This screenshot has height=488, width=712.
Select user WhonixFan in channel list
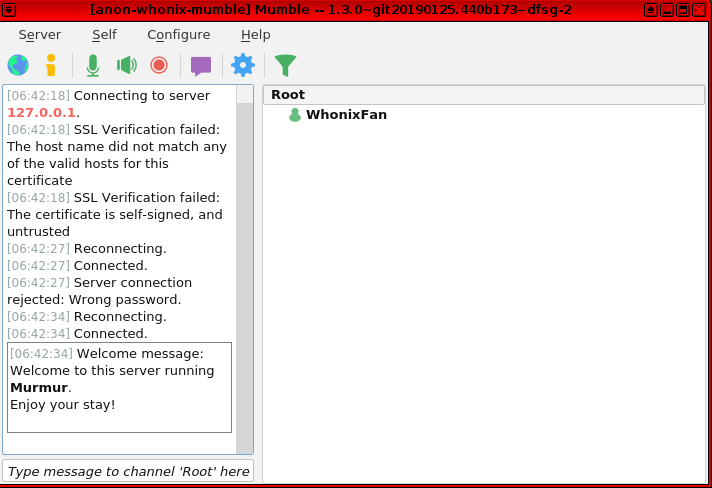(x=346, y=115)
